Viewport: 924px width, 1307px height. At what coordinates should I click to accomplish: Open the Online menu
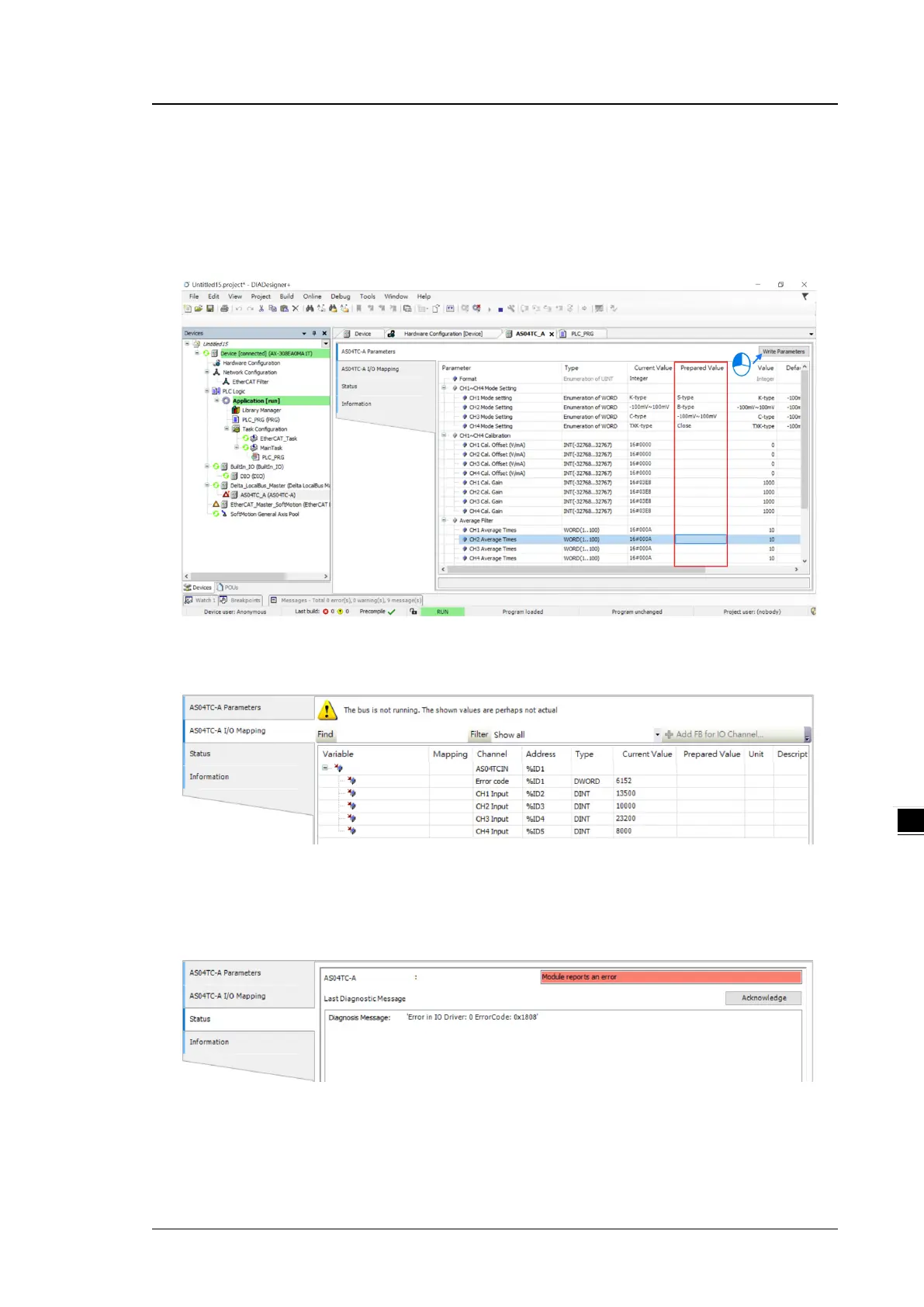pos(312,296)
